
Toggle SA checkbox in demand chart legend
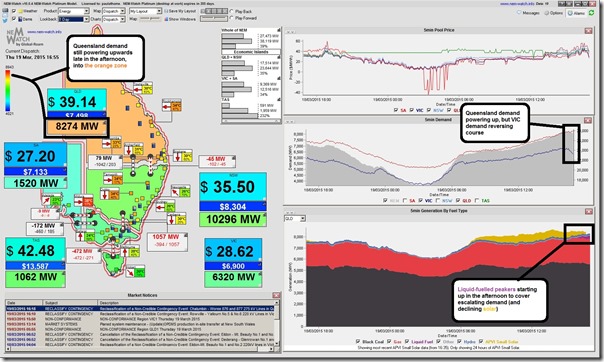405,200
